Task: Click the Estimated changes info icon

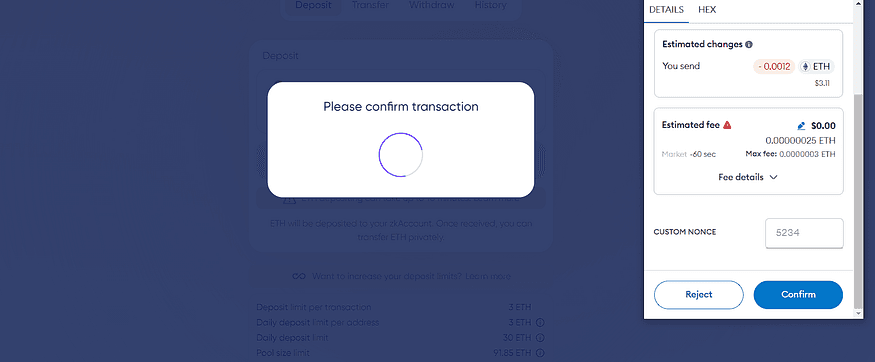Action: (x=749, y=45)
